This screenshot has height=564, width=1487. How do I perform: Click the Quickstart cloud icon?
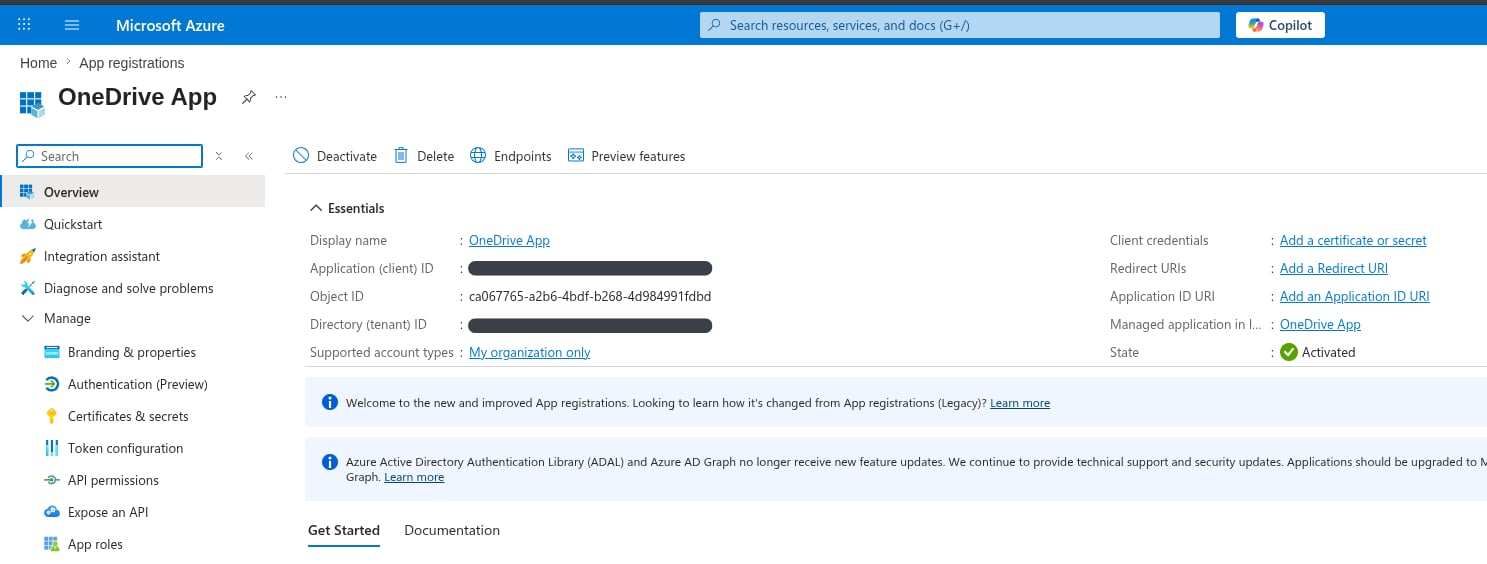point(27,224)
